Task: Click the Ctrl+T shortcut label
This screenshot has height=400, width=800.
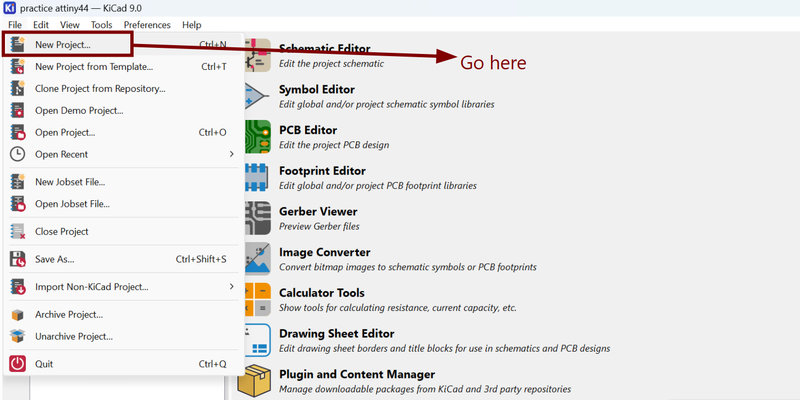Action: [x=214, y=66]
